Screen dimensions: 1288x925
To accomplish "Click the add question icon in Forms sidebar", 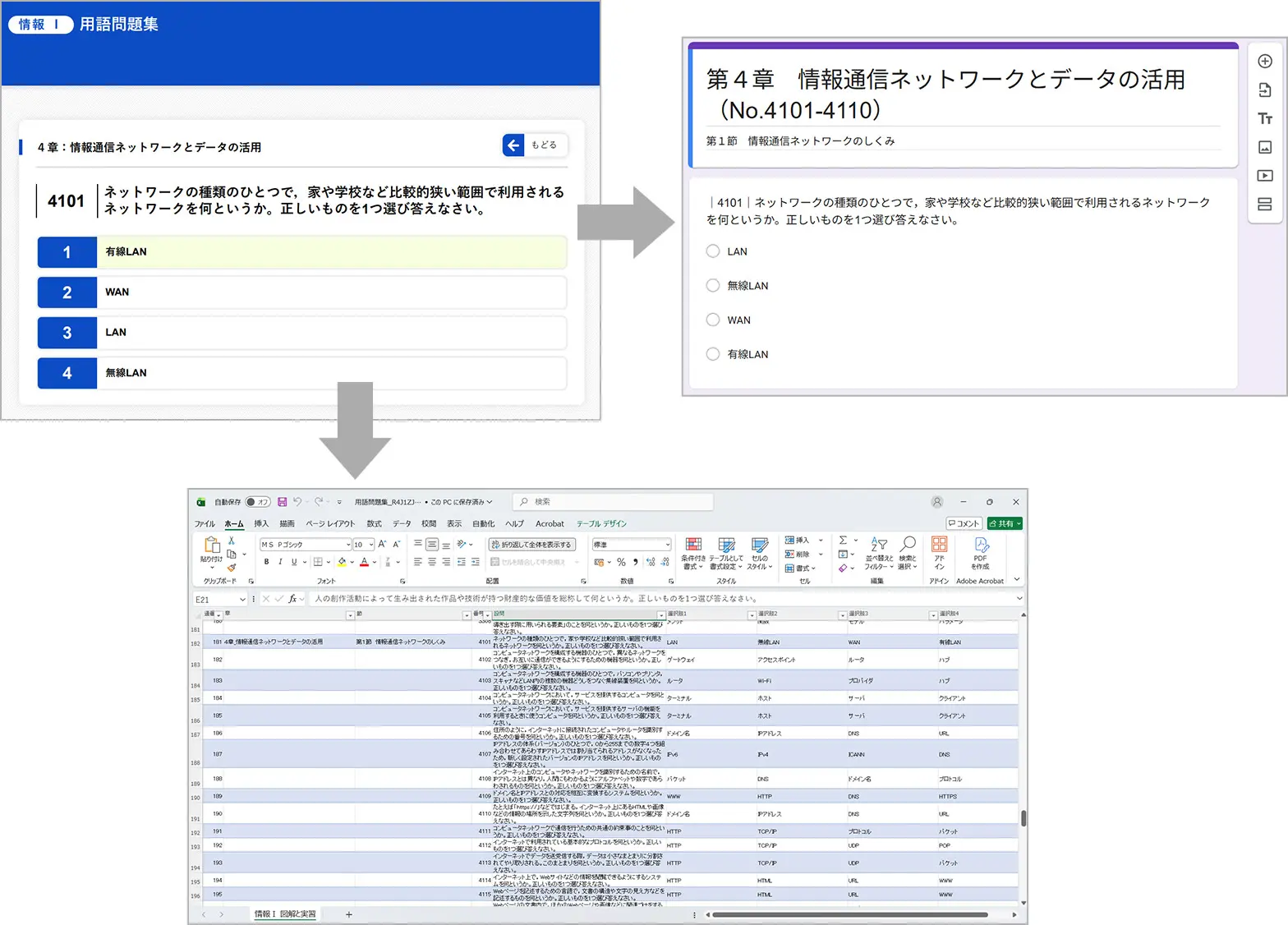I will (1264, 62).
